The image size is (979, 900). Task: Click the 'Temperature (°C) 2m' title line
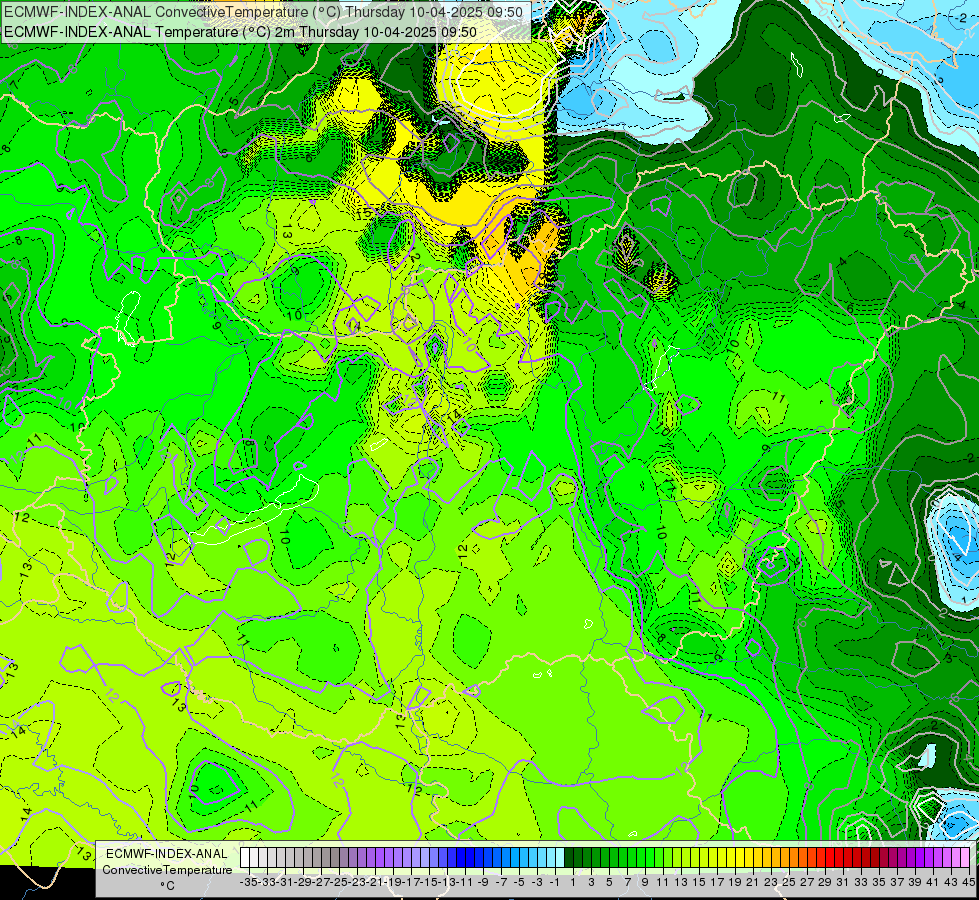[x=240, y=32]
